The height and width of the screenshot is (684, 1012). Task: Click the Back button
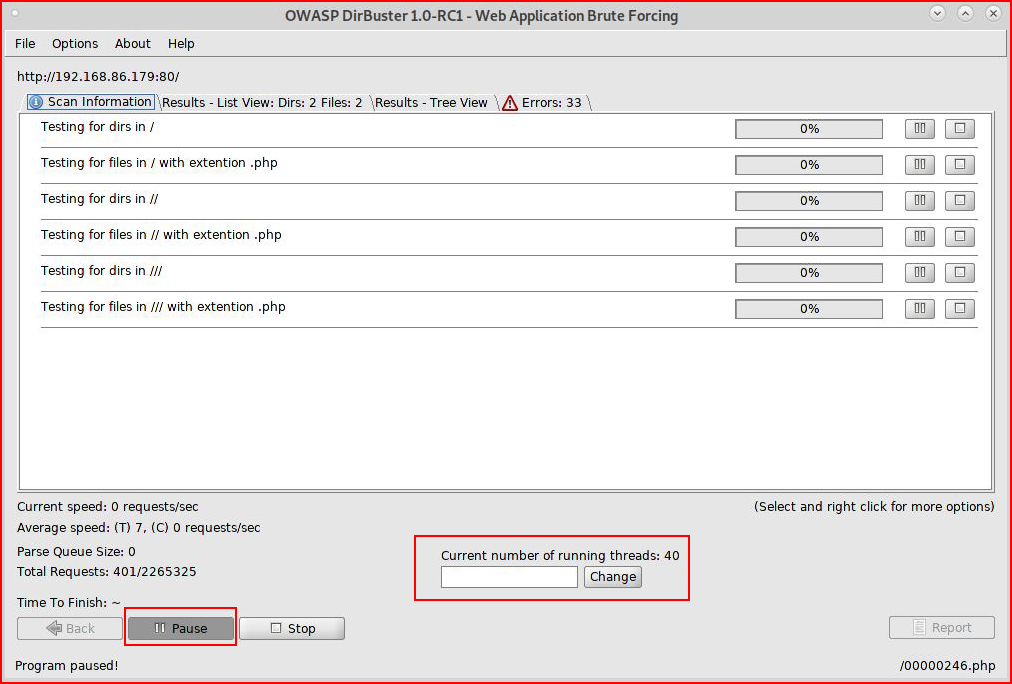(x=70, y=629)
